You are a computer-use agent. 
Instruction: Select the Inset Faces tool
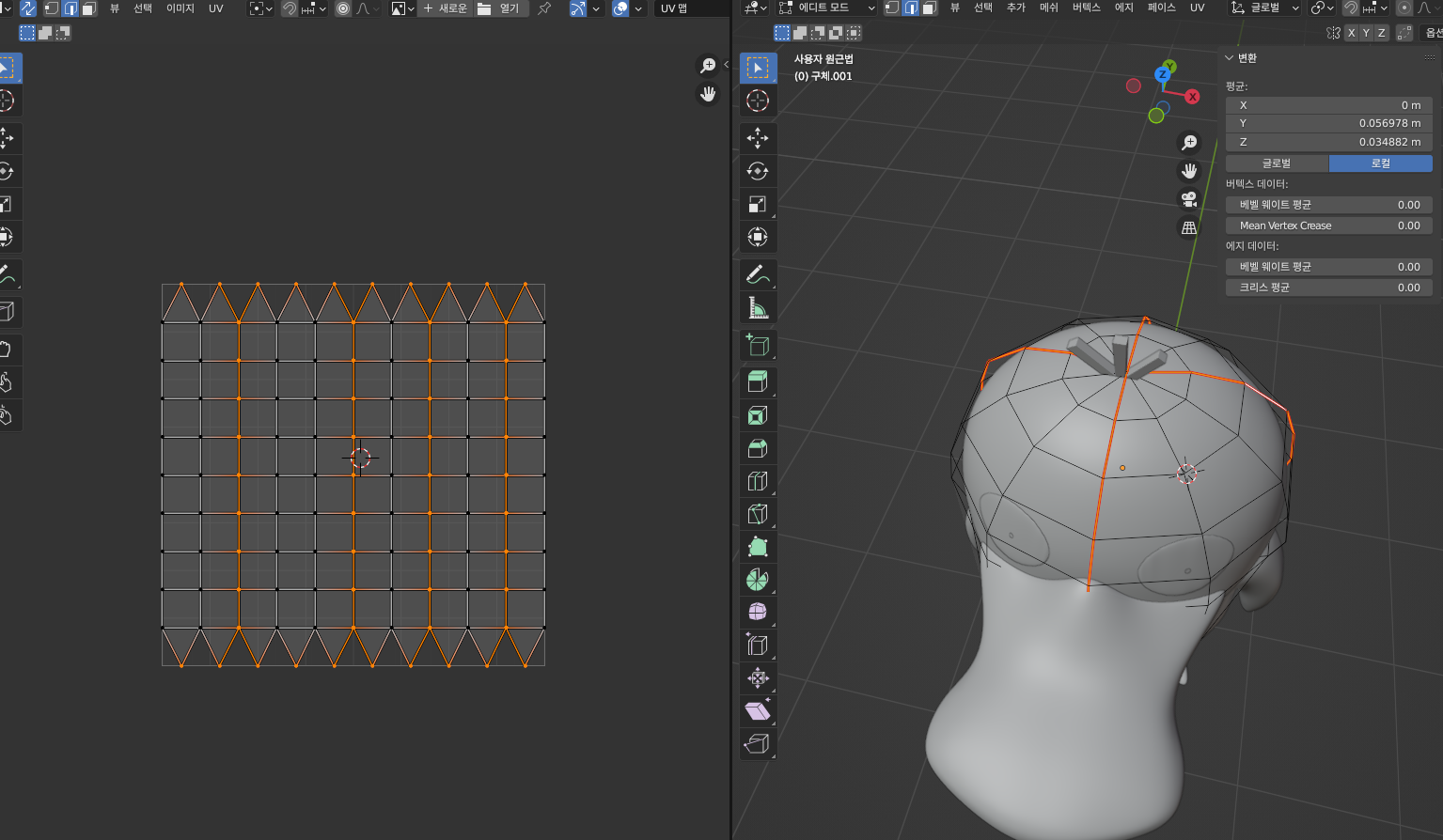(x=758, y=415)
